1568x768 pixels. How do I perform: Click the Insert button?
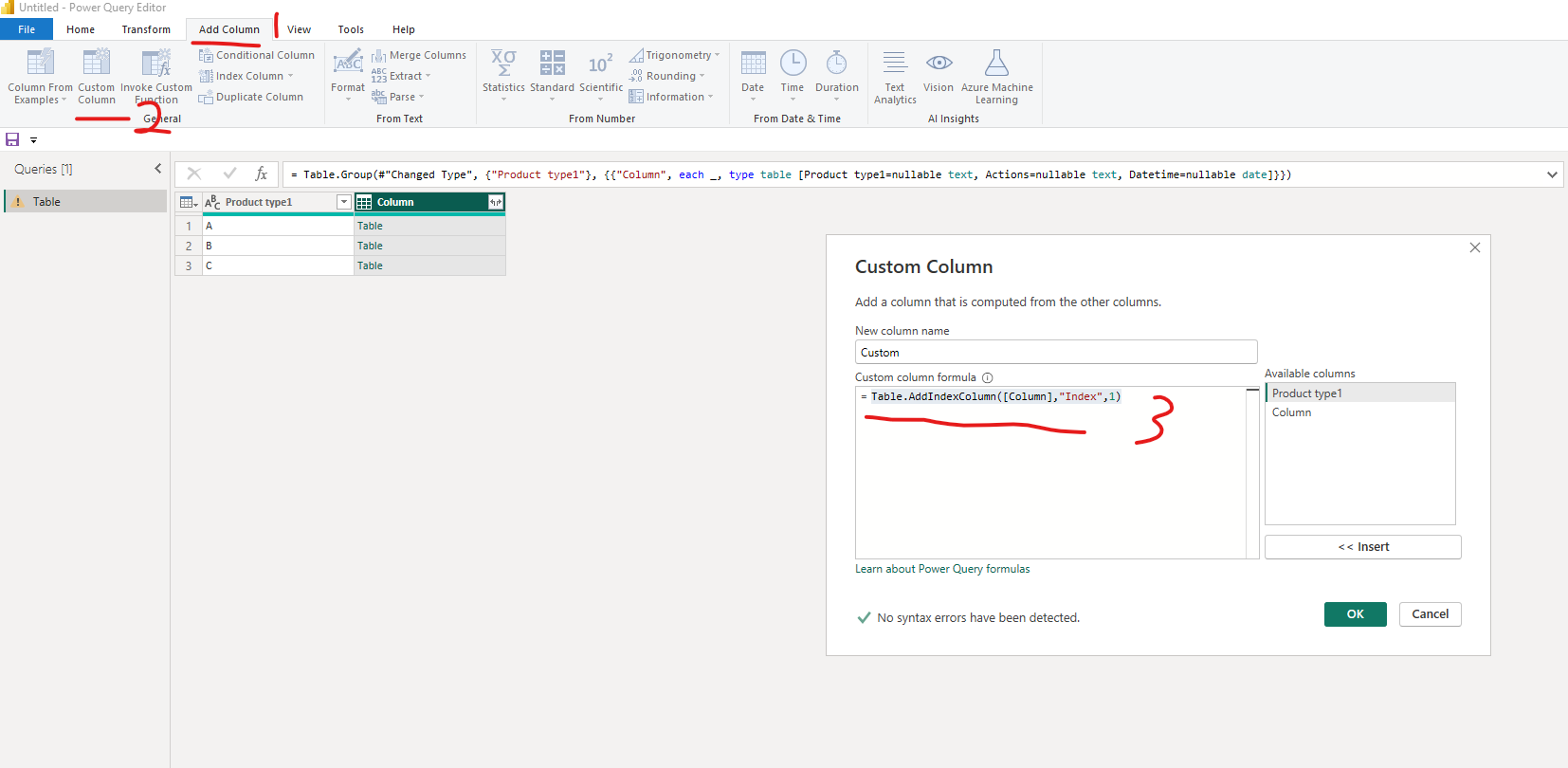1362,547
